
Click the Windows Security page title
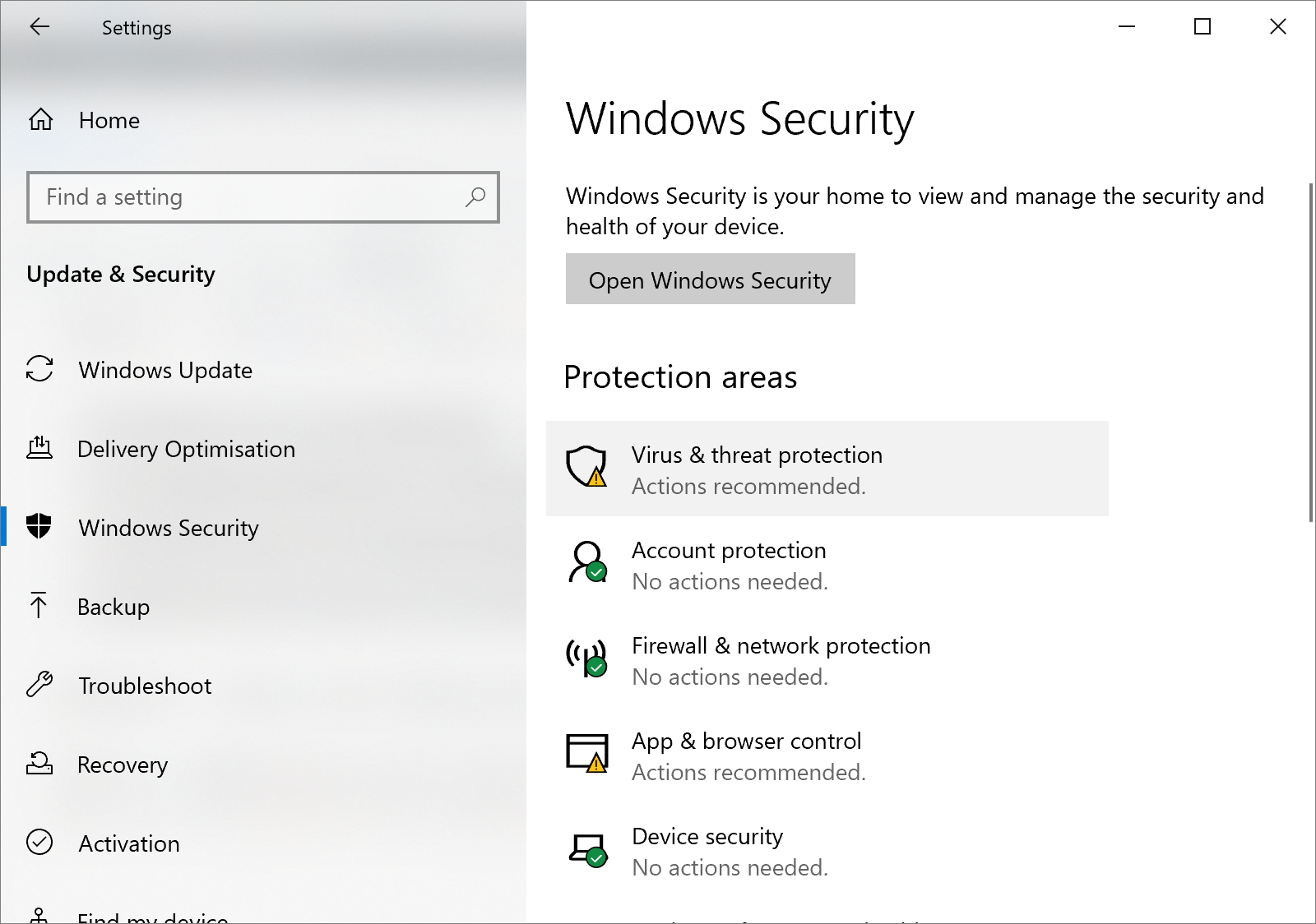740,118
